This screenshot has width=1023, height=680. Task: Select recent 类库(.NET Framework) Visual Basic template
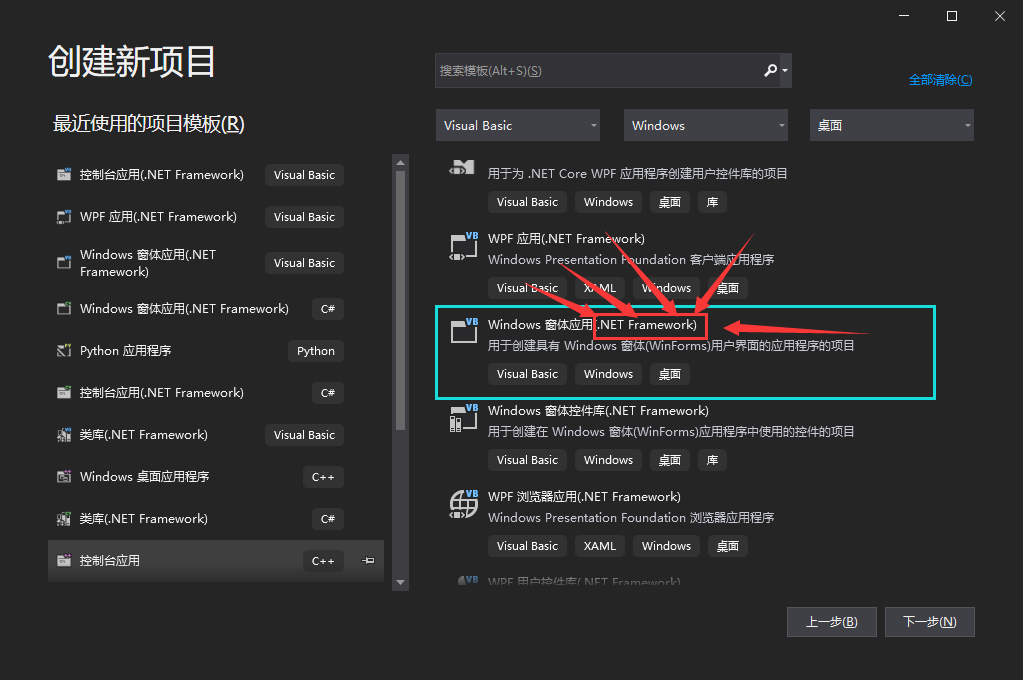pos(198,435)
